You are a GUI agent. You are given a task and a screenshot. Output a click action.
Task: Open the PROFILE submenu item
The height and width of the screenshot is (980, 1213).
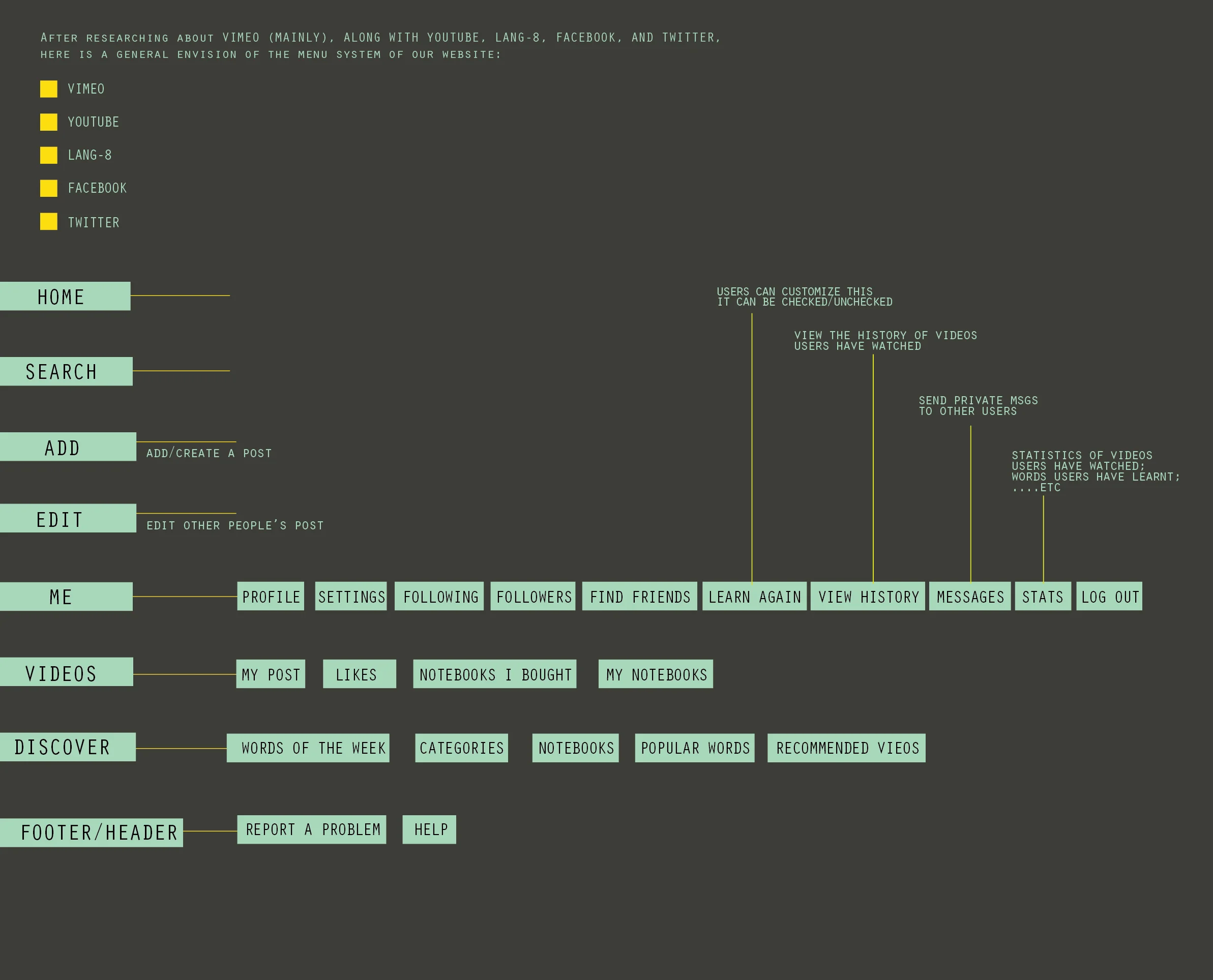click(271, 596)
